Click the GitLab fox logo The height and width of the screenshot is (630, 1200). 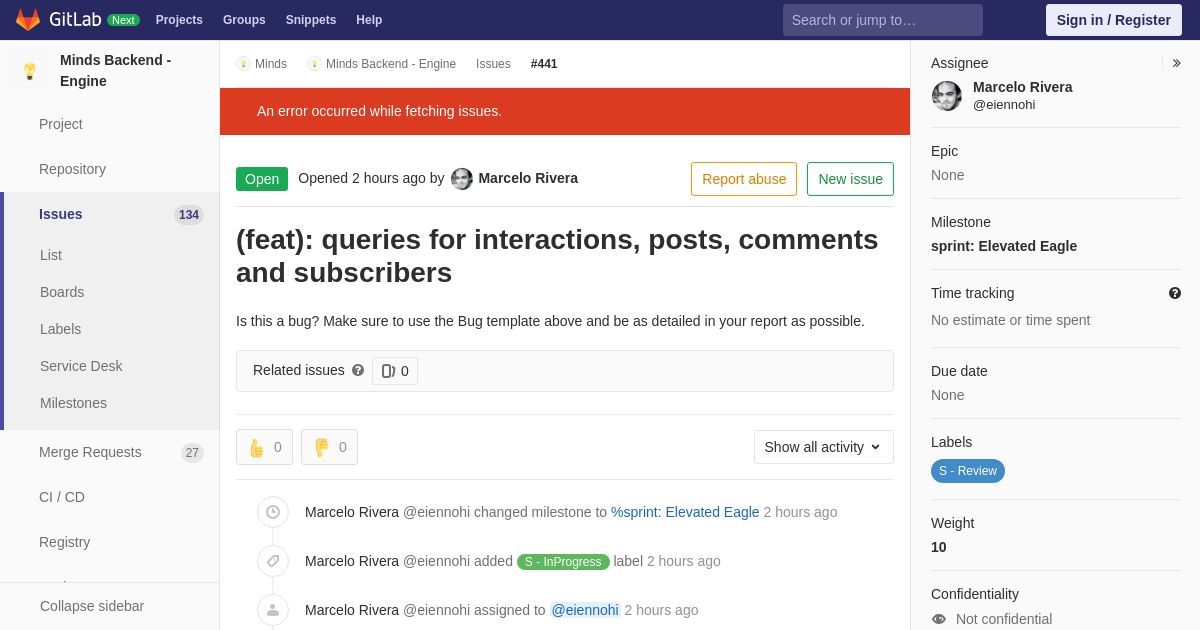pyautogui.click(x=28, y=20)
